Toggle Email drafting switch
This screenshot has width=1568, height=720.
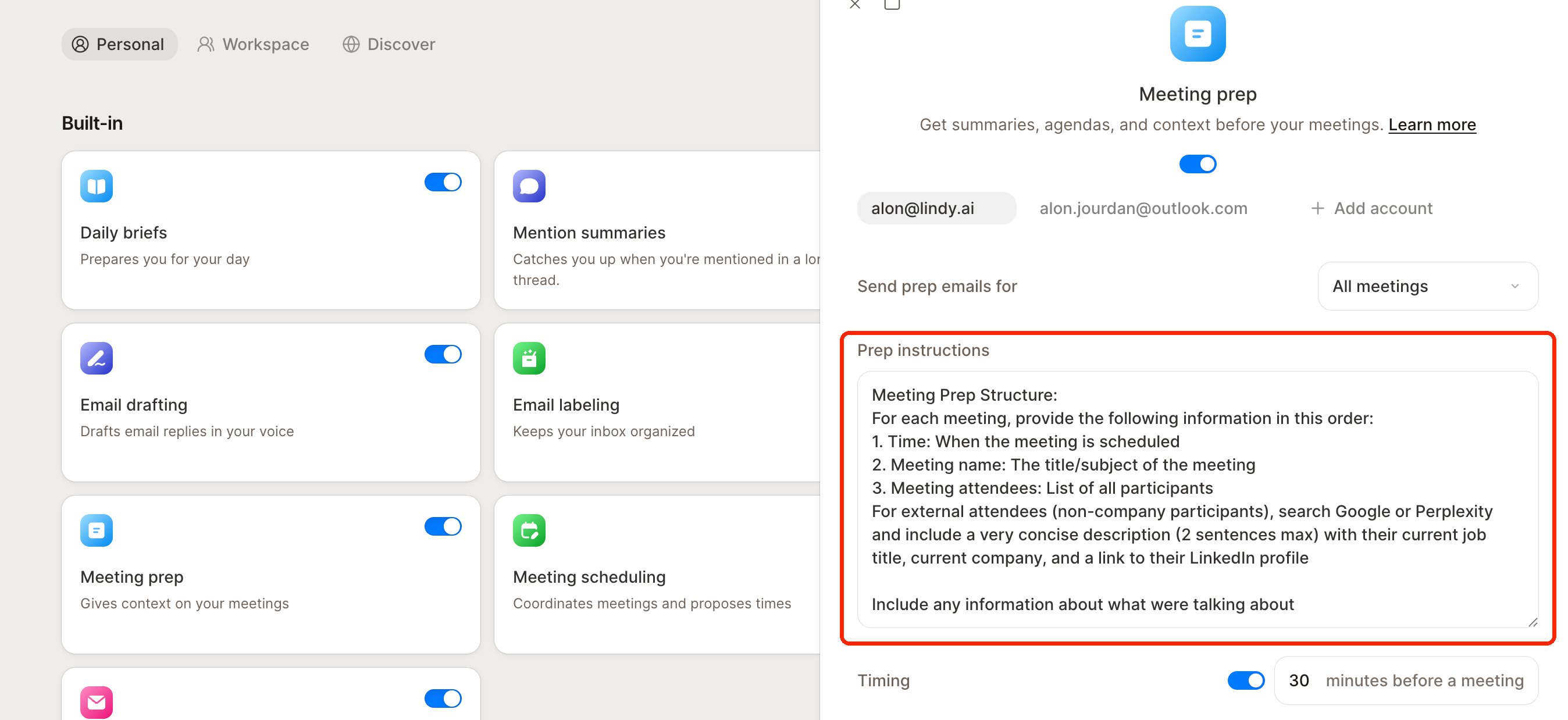pyautogui.click(x=443, y=354)
